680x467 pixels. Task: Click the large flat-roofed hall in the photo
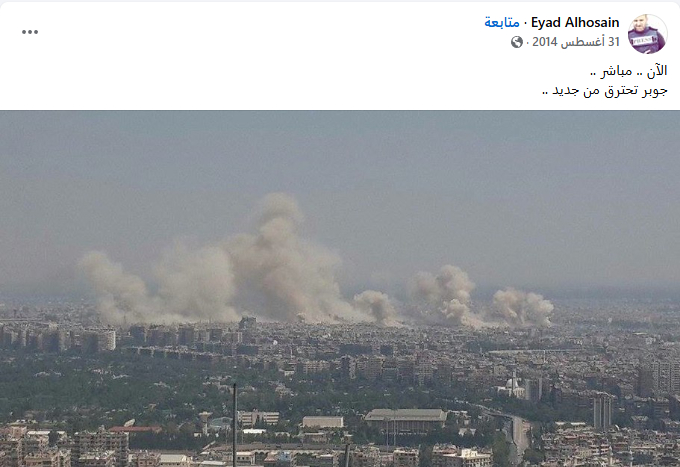(406, 421)
